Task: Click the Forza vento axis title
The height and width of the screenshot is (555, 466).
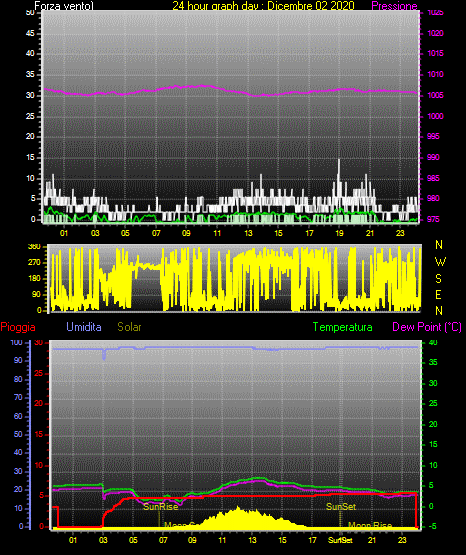Action: [64, 6]
